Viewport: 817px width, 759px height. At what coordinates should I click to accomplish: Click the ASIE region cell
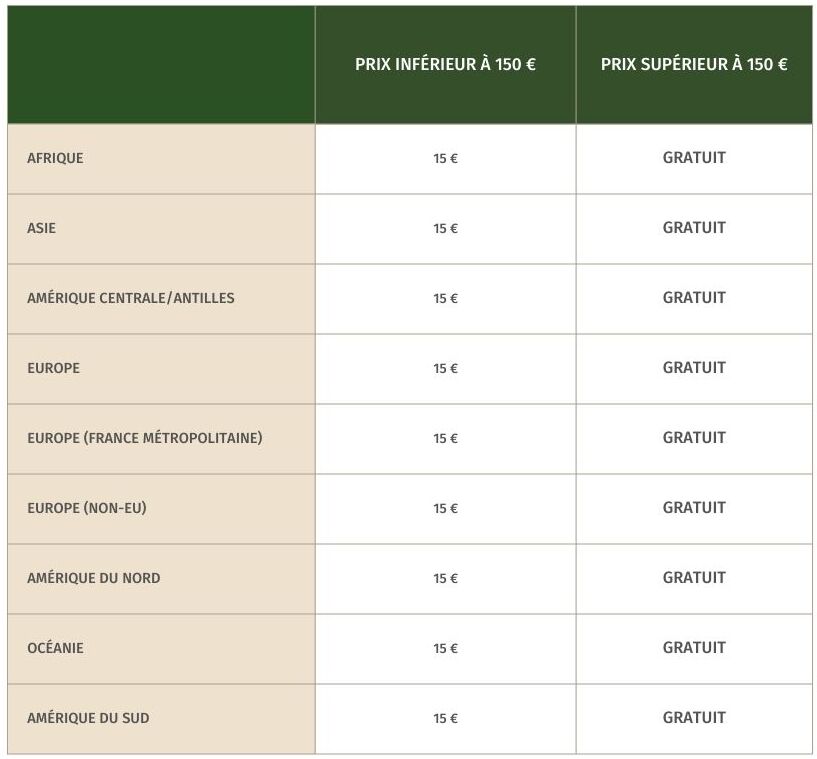(x=161, y=229)
